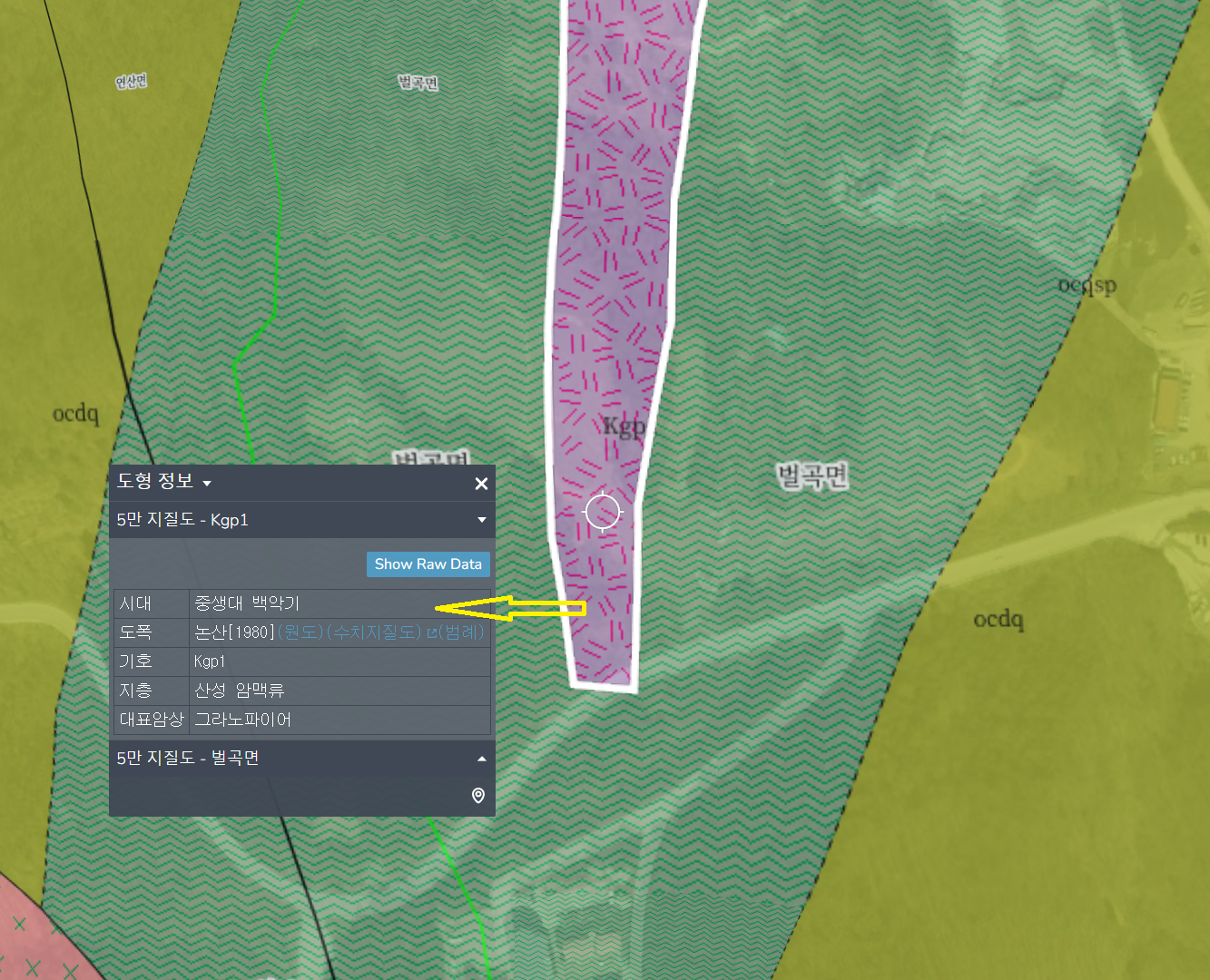
Task: Click the crosshair target marker on map
Action: [x=603, y=512]
